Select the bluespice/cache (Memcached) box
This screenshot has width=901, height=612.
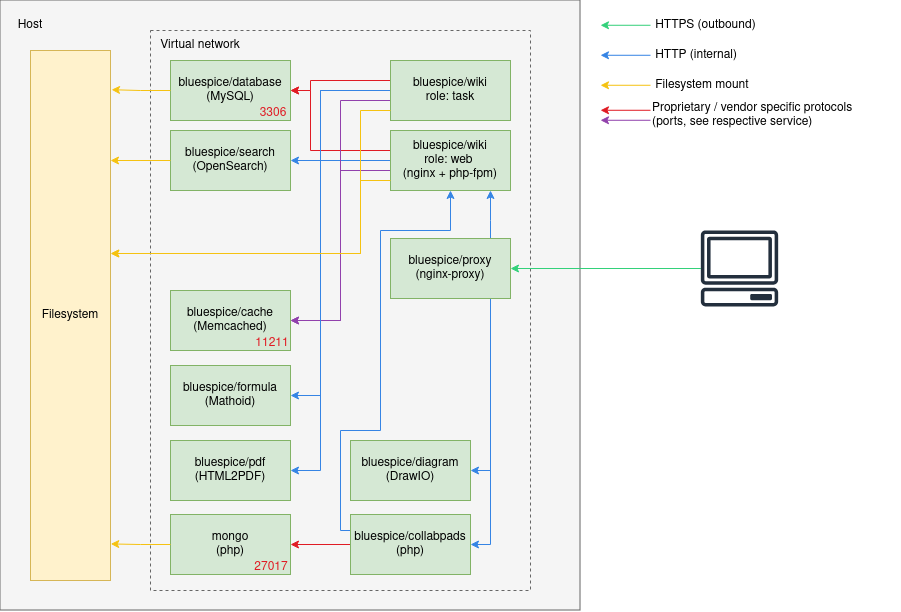pyautogui.click(x=230, y=320)
